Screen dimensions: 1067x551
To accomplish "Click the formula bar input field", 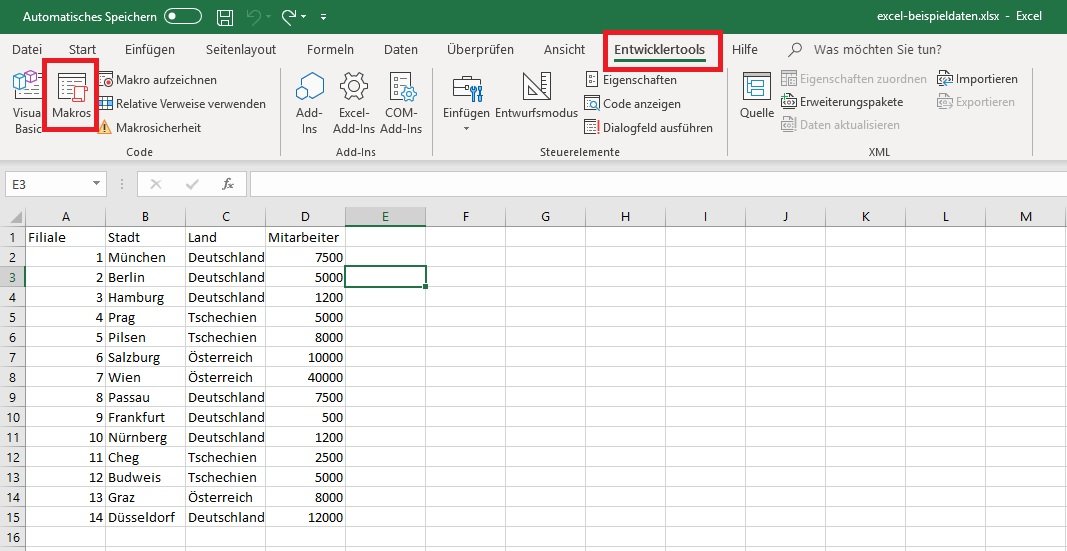I will pos(650,184).
